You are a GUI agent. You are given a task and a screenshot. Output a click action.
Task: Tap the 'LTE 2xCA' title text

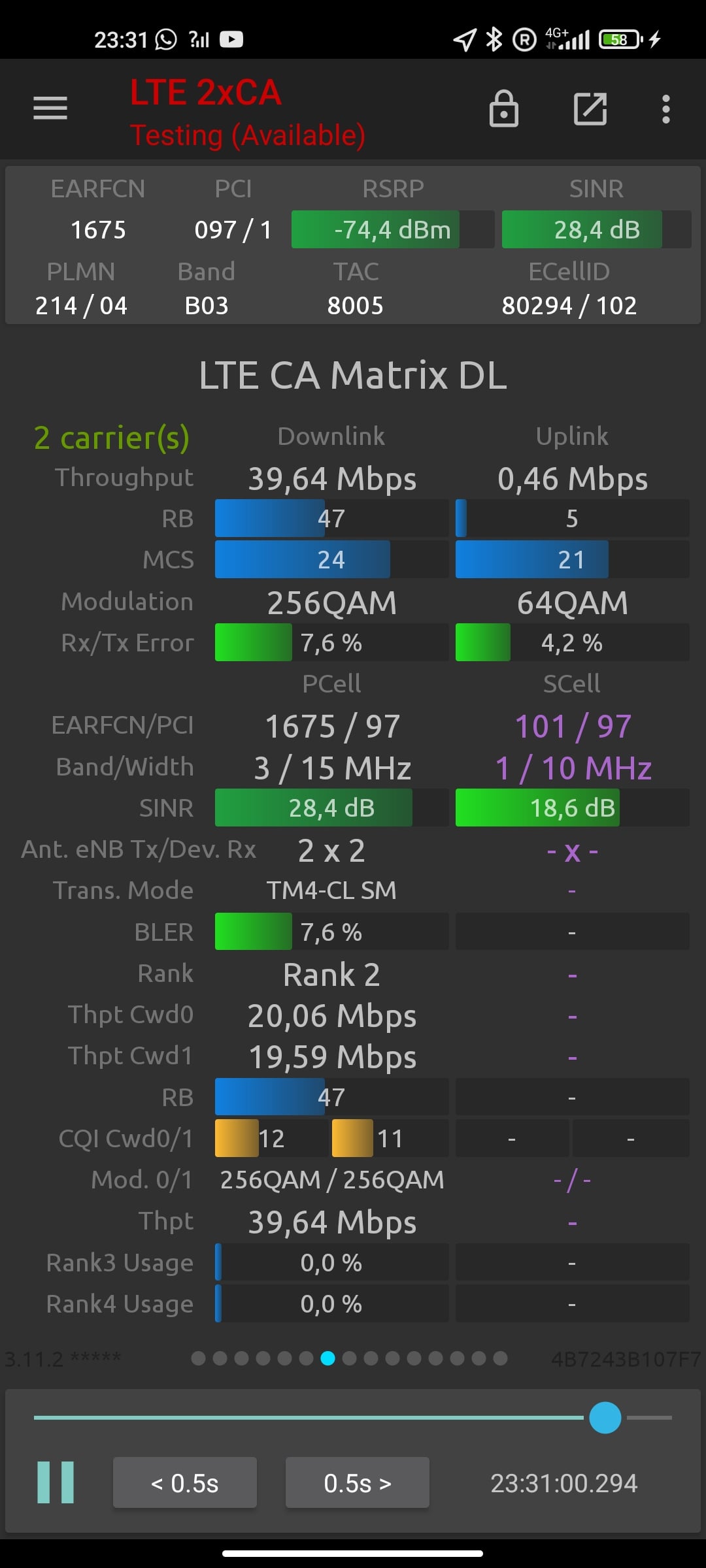tap(206, 93)
